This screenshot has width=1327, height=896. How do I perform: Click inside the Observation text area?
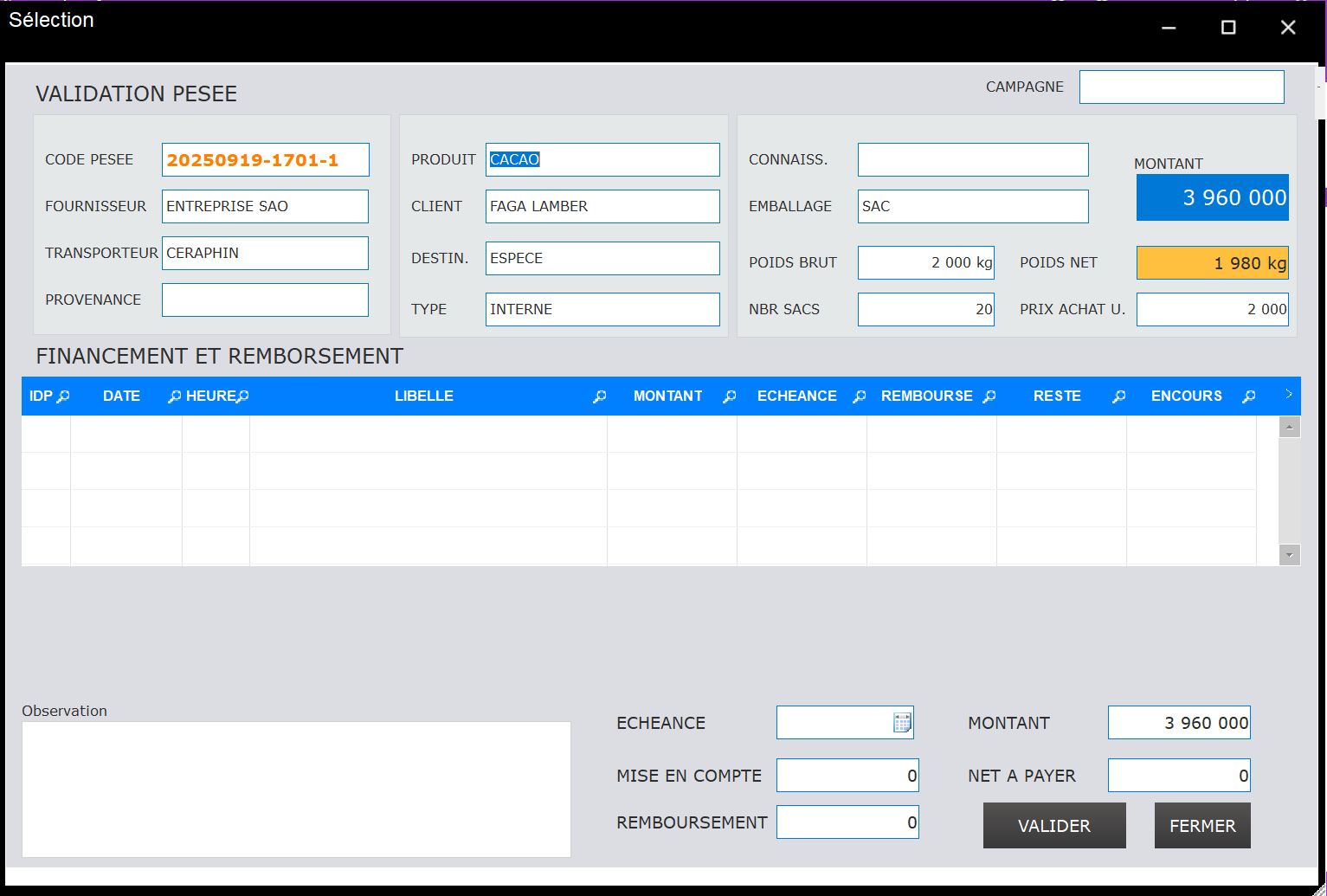(296, 789)
